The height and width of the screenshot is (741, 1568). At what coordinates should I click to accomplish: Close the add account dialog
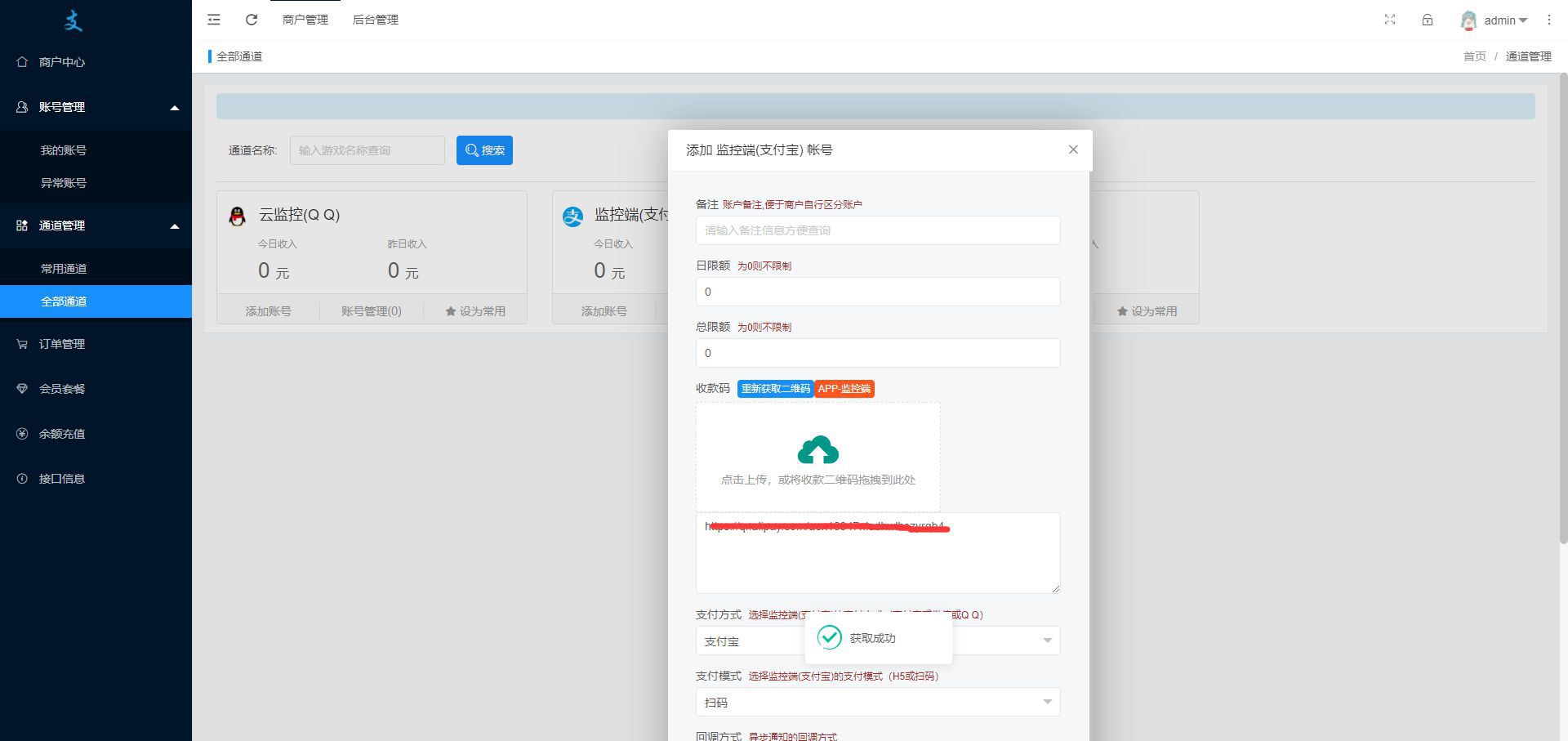[1073, 150]
